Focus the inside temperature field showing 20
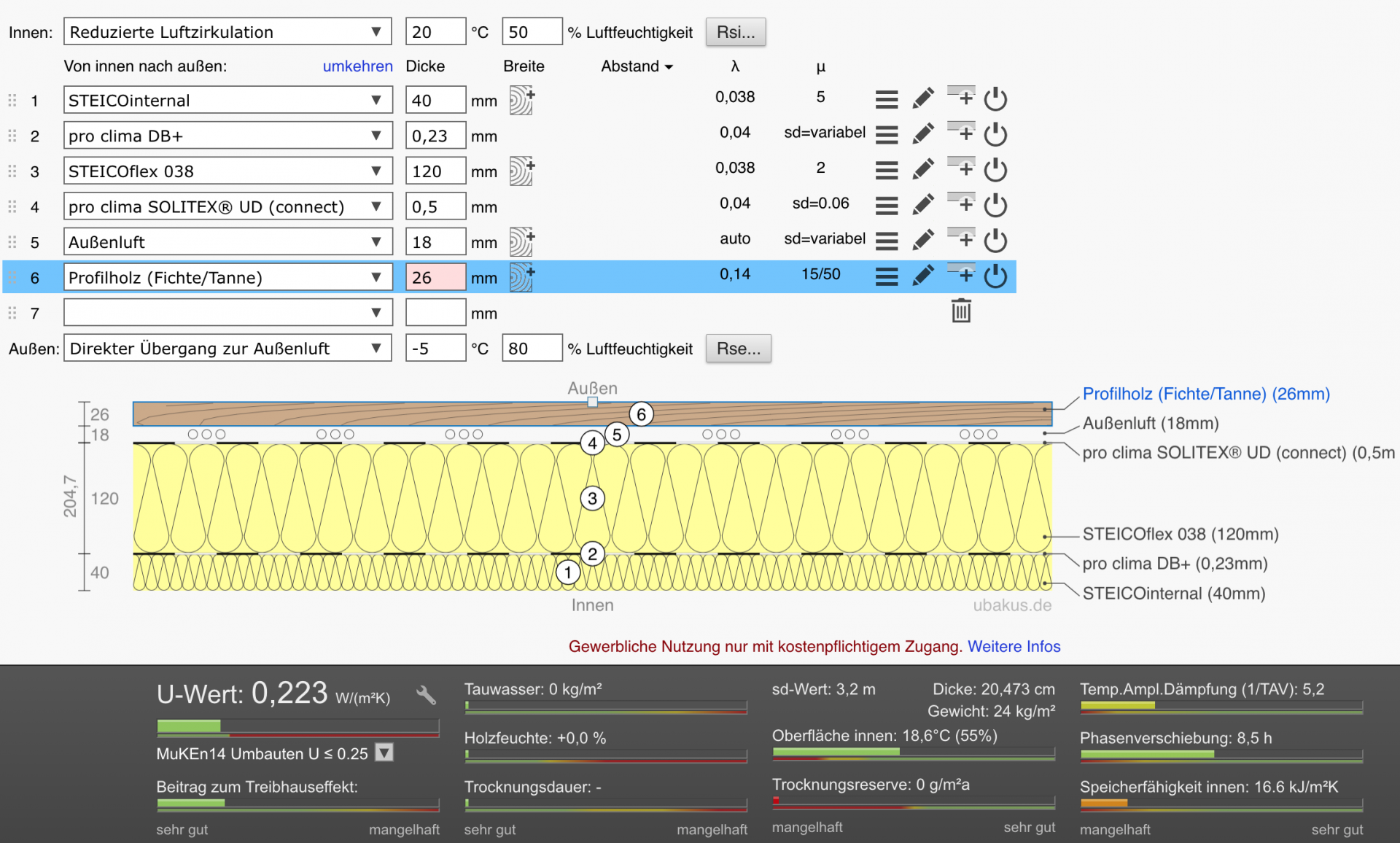The image size is (1400, 843). tap(435, 32)
